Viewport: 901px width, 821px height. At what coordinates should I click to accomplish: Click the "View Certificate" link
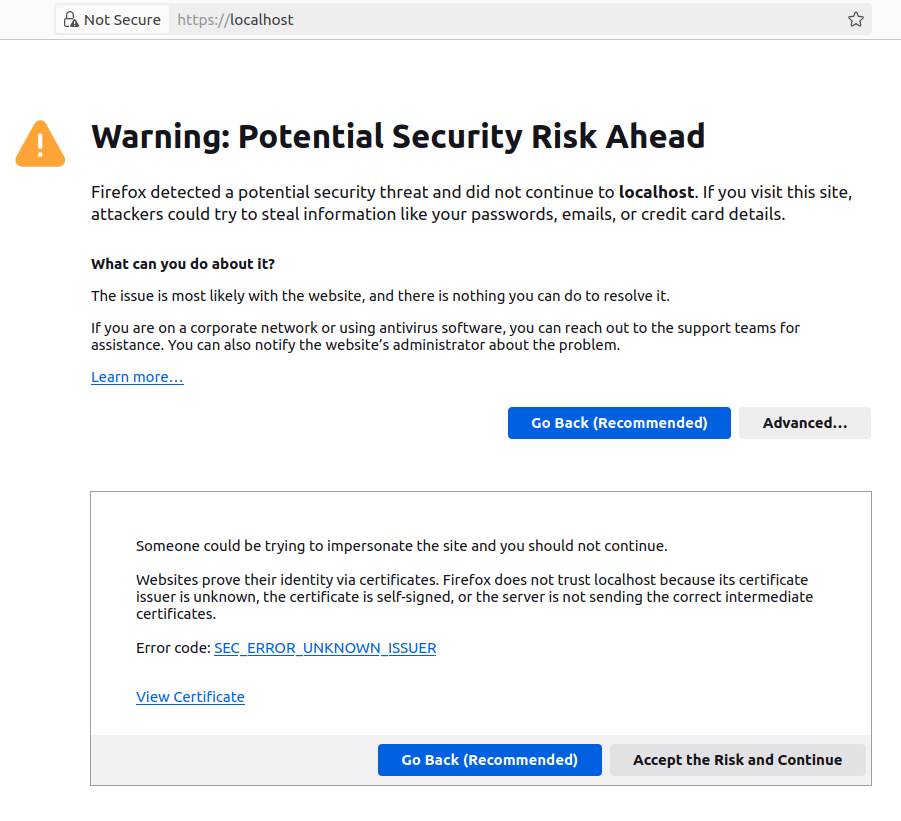(x=190, y=697)
